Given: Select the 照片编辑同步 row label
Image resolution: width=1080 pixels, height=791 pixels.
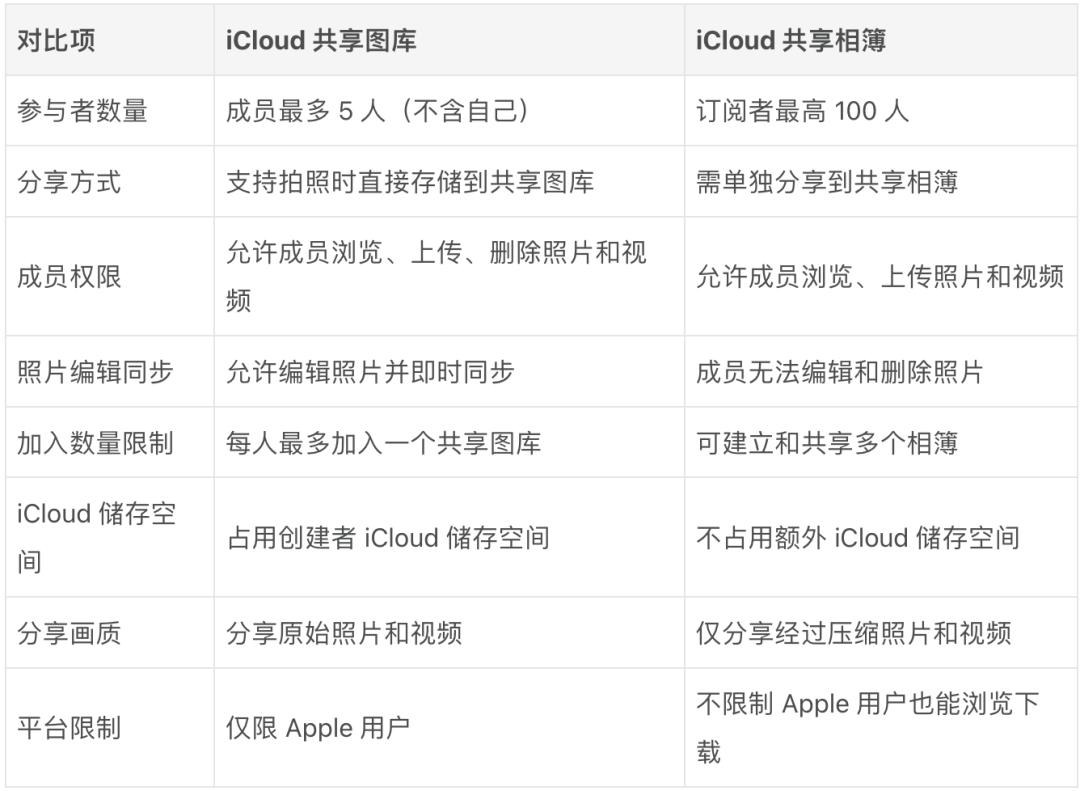Looking at the screenshot, I should [x=110, y=371].
